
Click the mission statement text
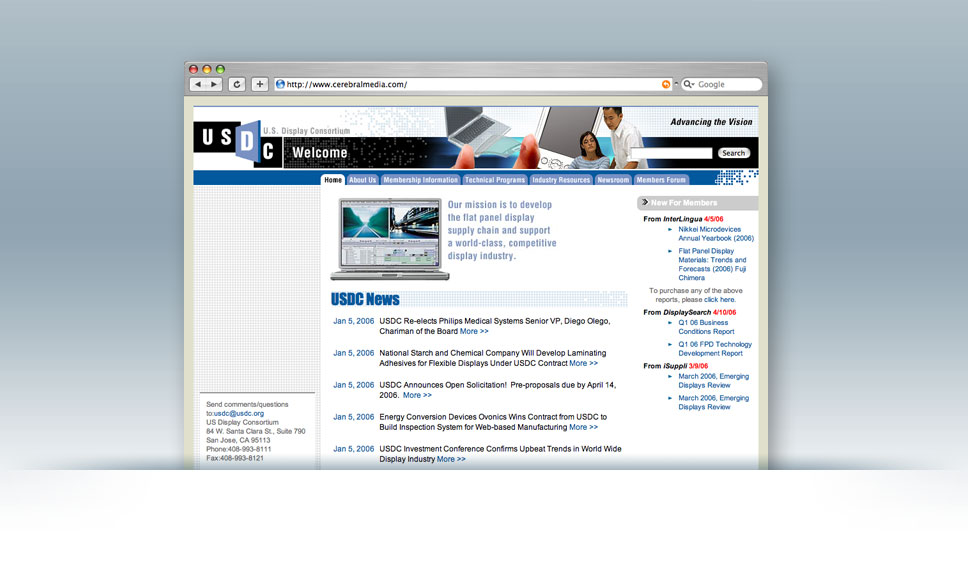coord(502,230)
